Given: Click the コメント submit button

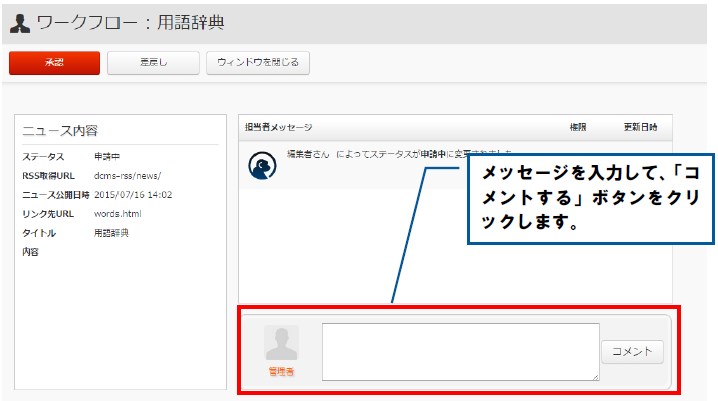Looking at the screenshot, I should click(x=632, y=352).
